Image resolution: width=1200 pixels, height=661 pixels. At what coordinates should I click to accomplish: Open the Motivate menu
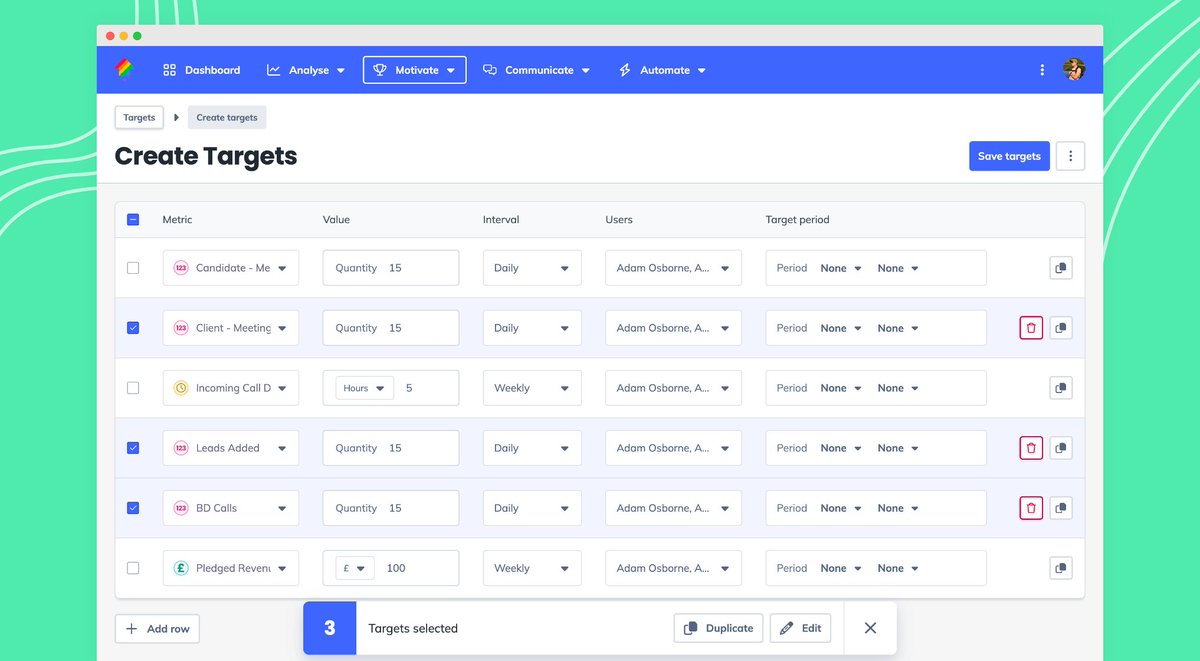point(414,70)
